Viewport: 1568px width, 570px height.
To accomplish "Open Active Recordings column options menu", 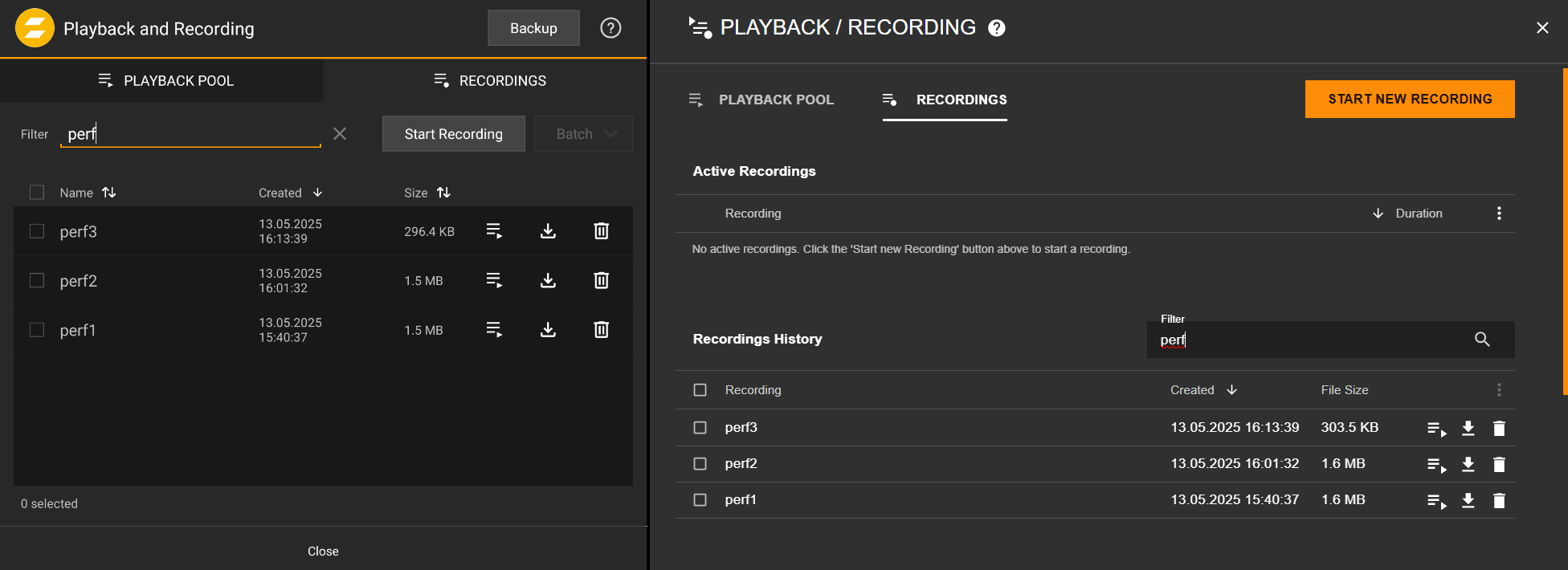I will pyautogui.click(x=1499, y=214).
